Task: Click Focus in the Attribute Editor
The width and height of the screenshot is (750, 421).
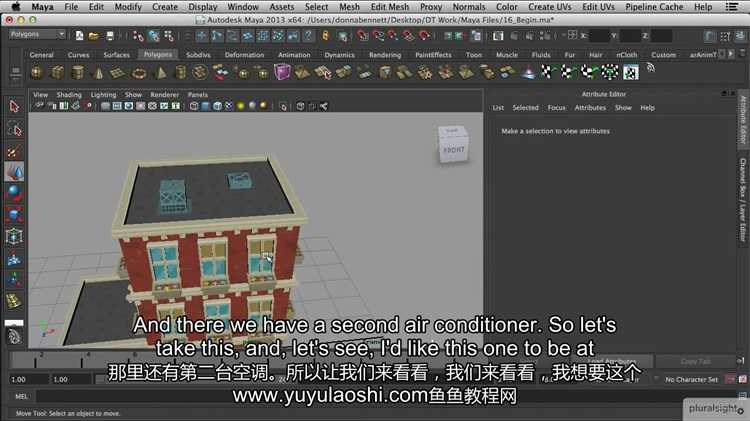Action: click(556, 108)
